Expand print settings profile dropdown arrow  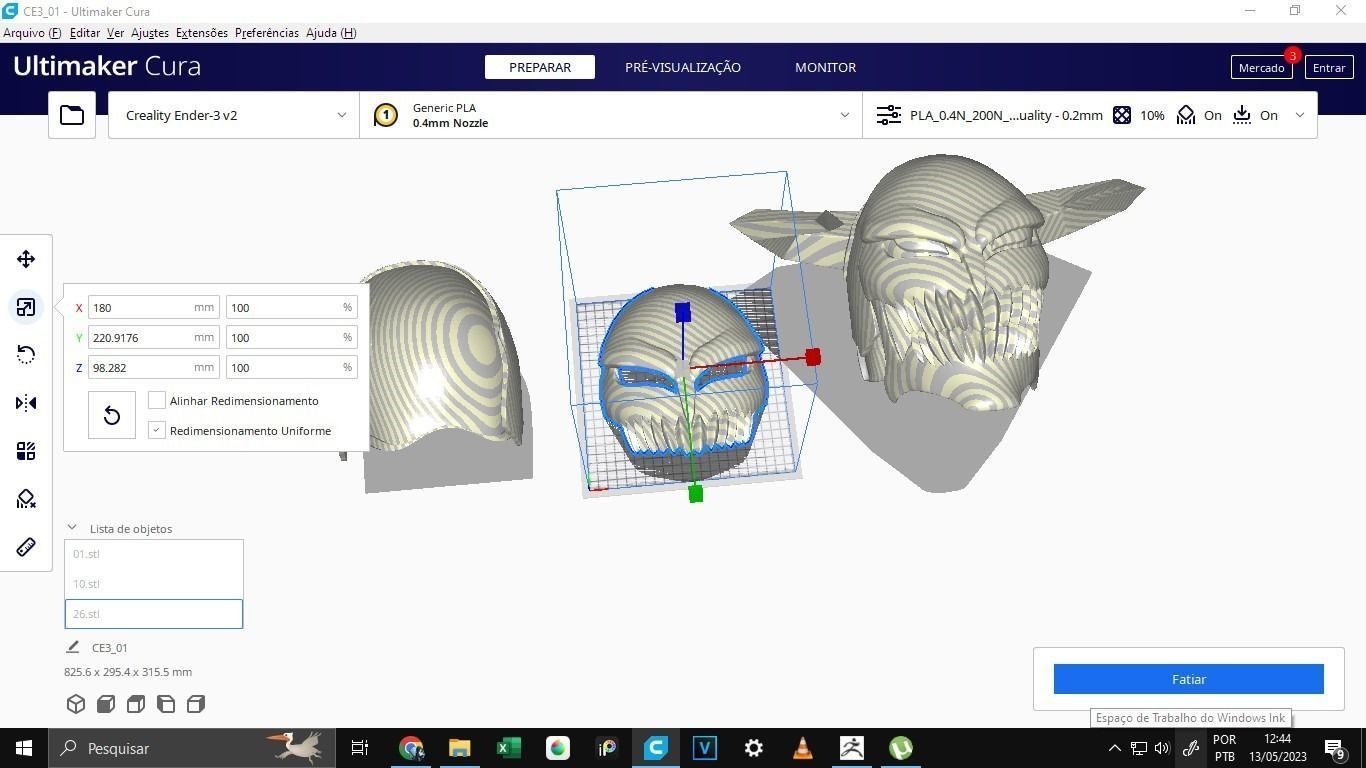tap(1300, 115)
